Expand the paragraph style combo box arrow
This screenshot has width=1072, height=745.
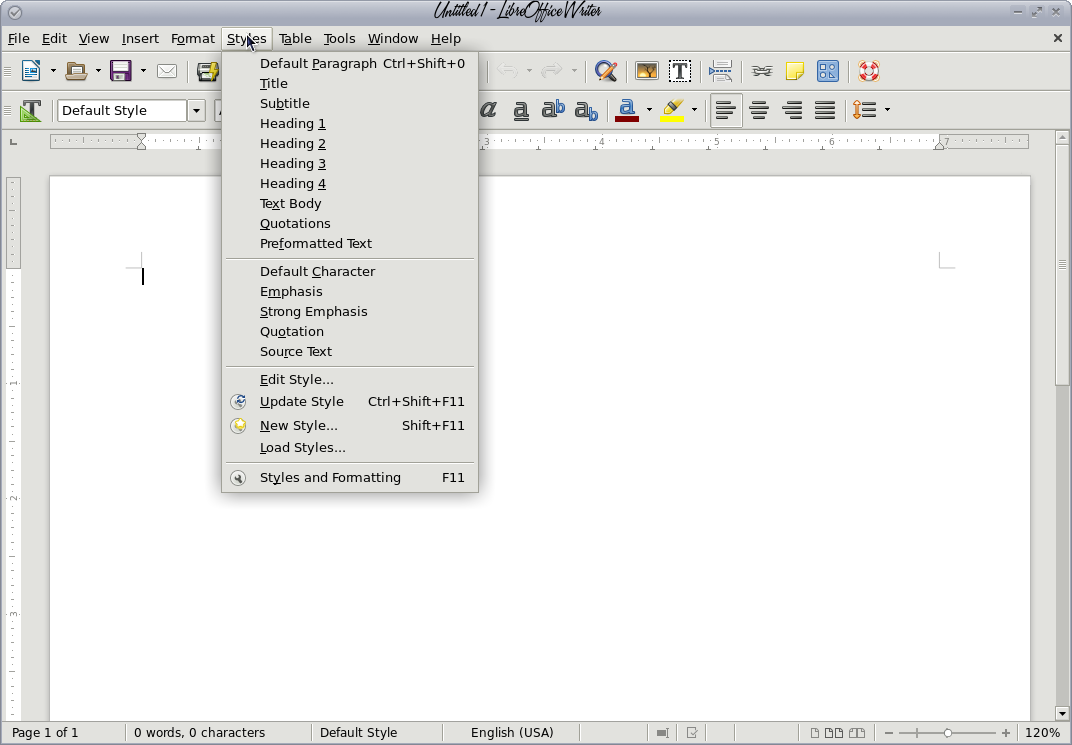tap(196, 111)
